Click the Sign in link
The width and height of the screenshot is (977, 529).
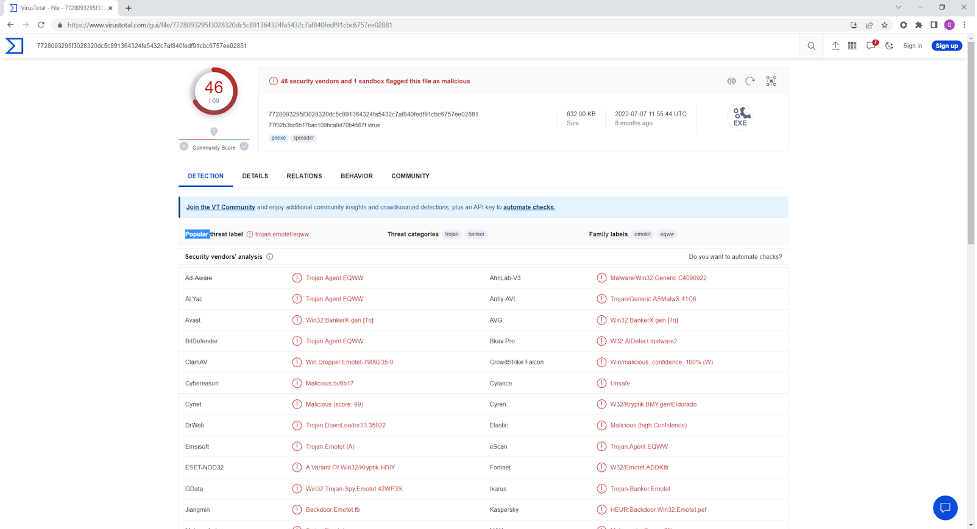tap(912, 45)
